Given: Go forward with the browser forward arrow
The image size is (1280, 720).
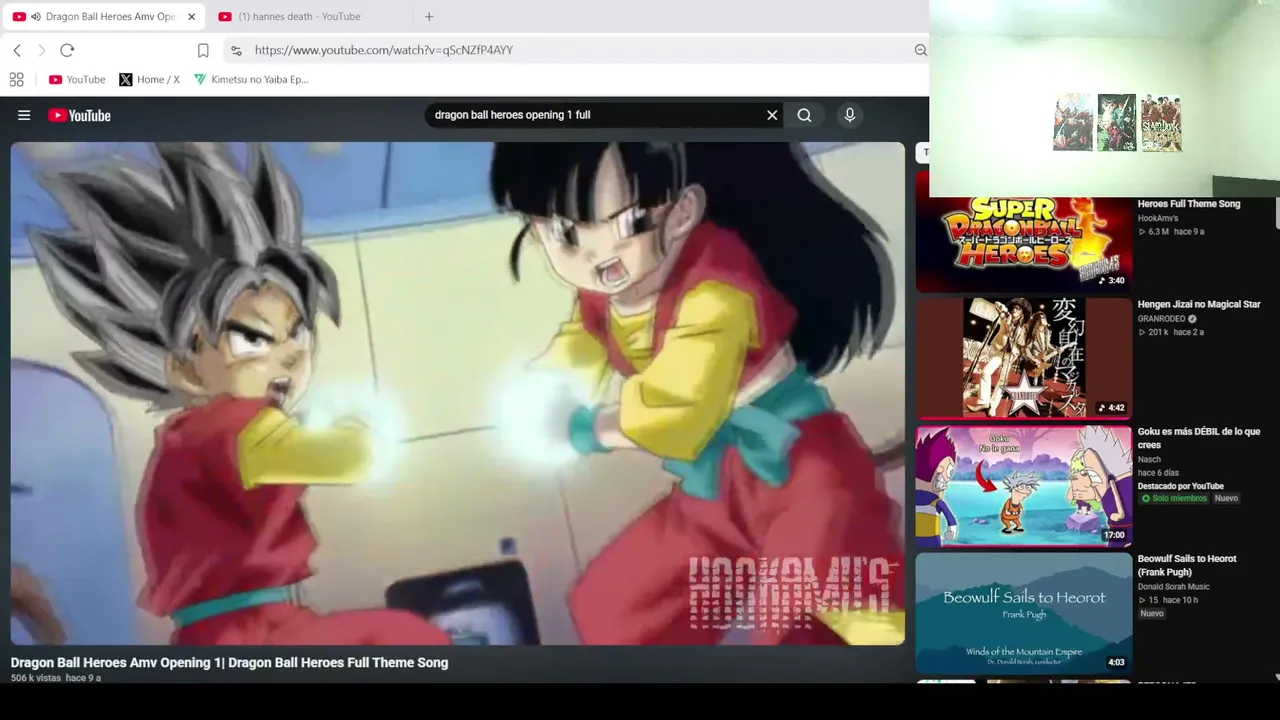Looking at the screenshot, I should point(41,50).
